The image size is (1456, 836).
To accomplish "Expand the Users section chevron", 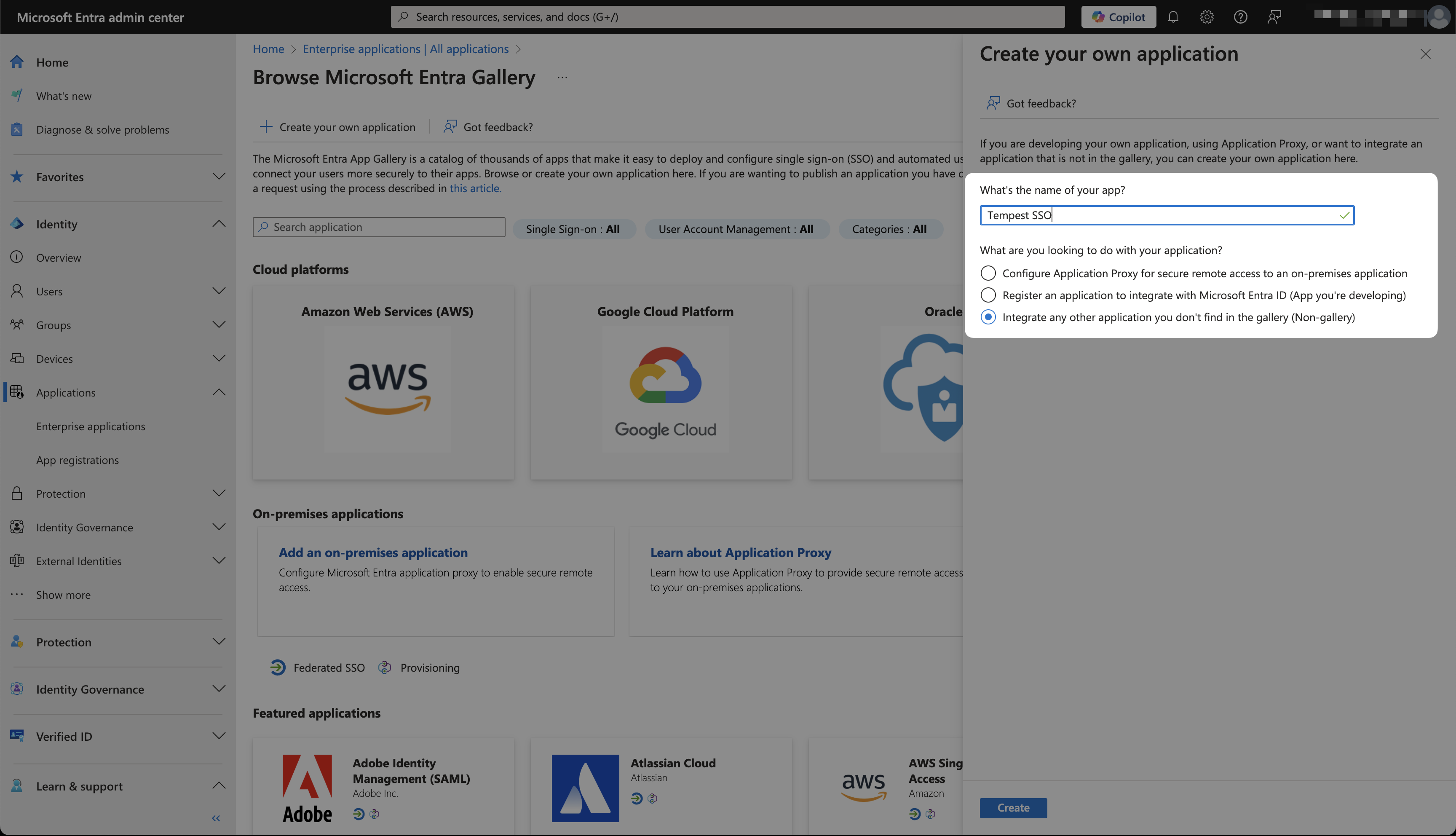I will (x=219, y=291).
